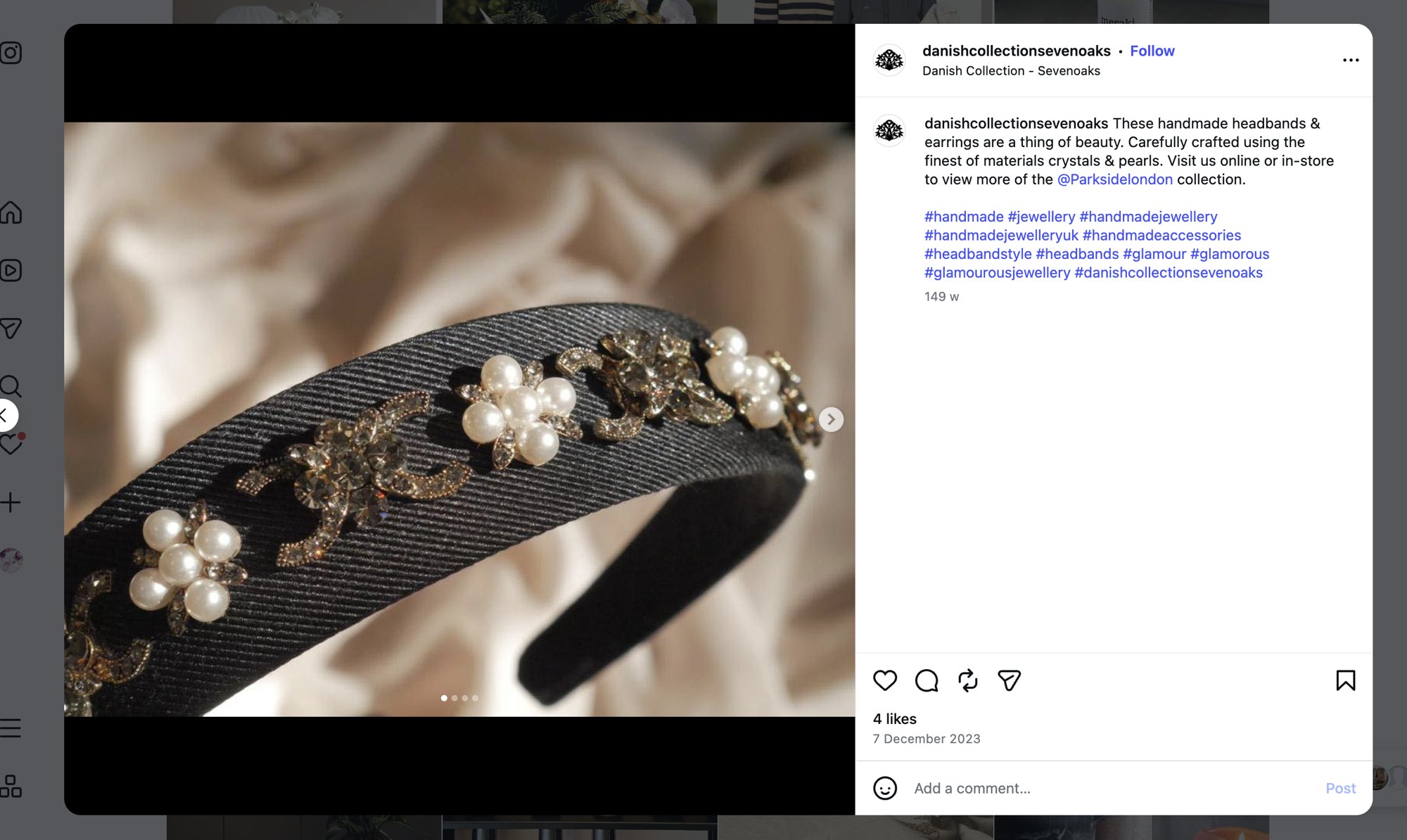This screenshot has width=1407, height=840.
Task: Open Direct Messages in the sidebar
Action: click(11, 328)
